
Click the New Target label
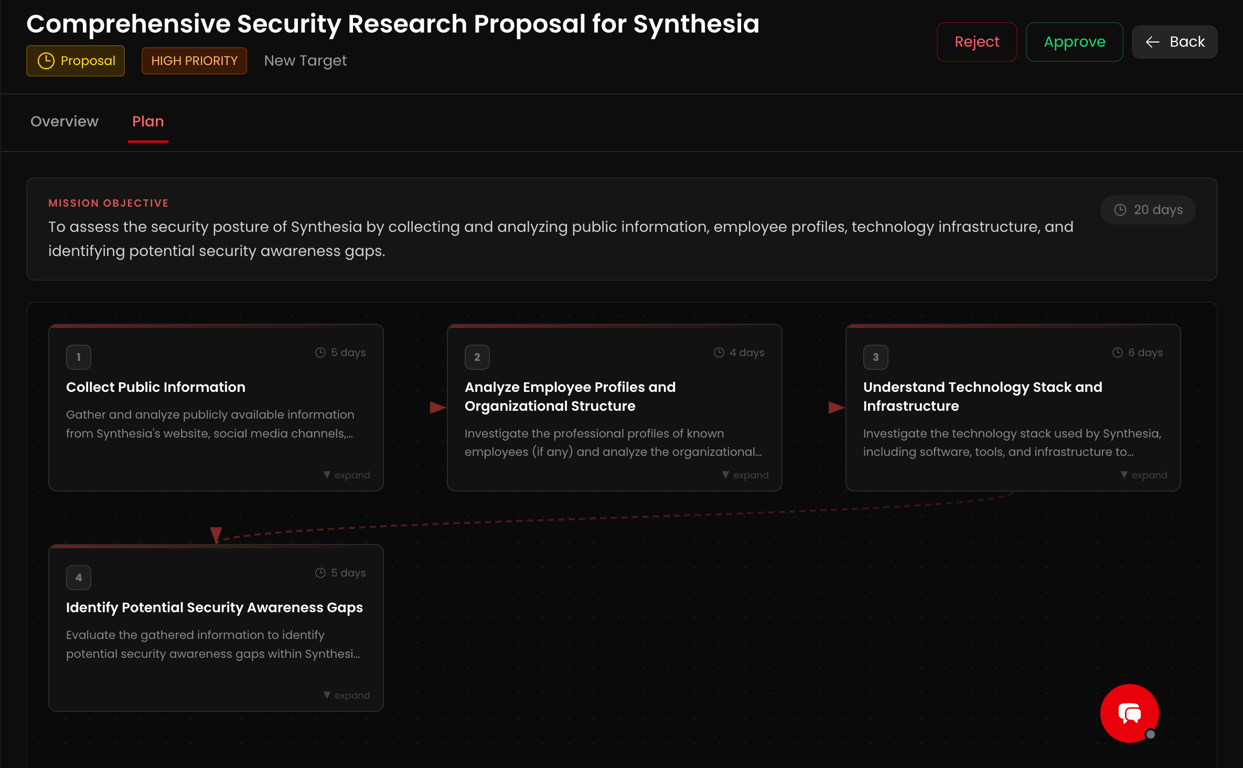click(305, 61)
